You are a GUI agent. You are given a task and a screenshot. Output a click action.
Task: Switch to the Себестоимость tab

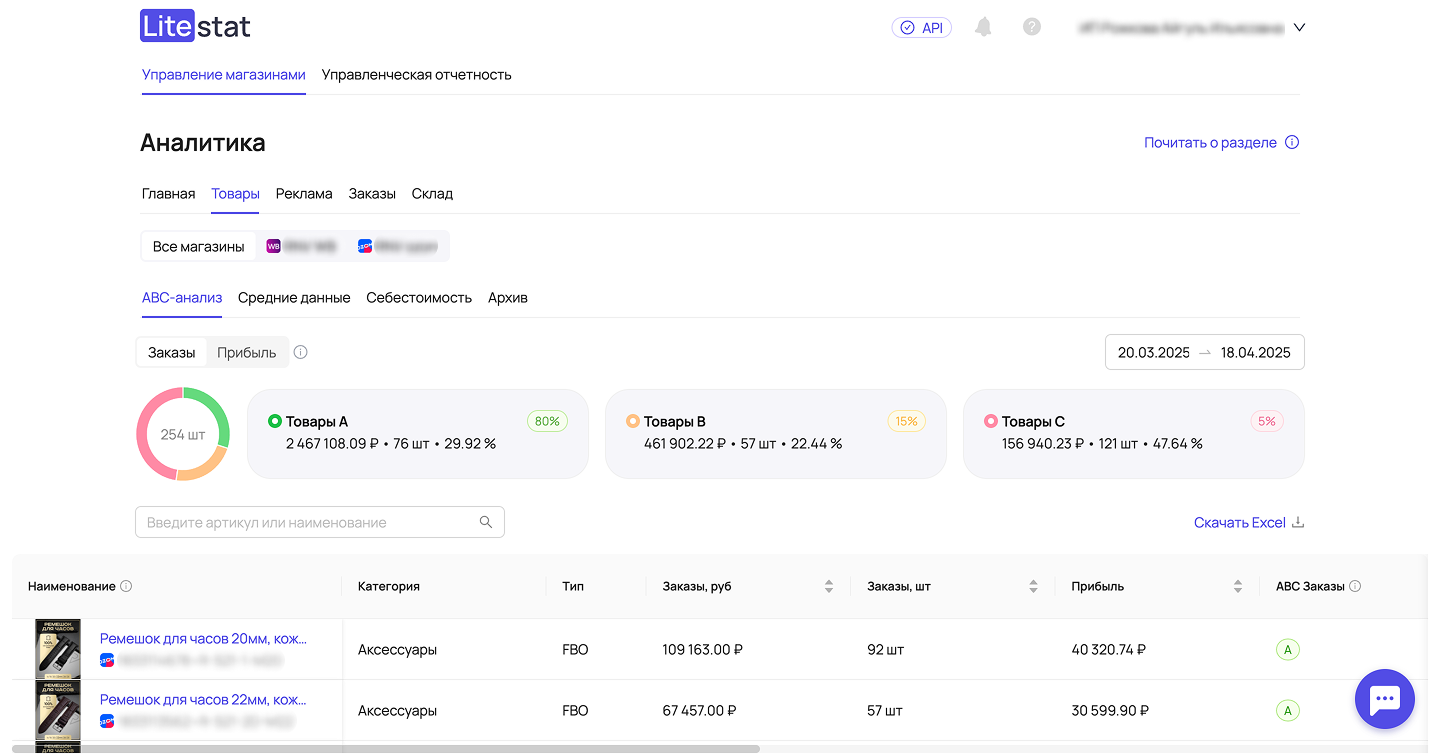pyautogui.click(x=418, y=297)
